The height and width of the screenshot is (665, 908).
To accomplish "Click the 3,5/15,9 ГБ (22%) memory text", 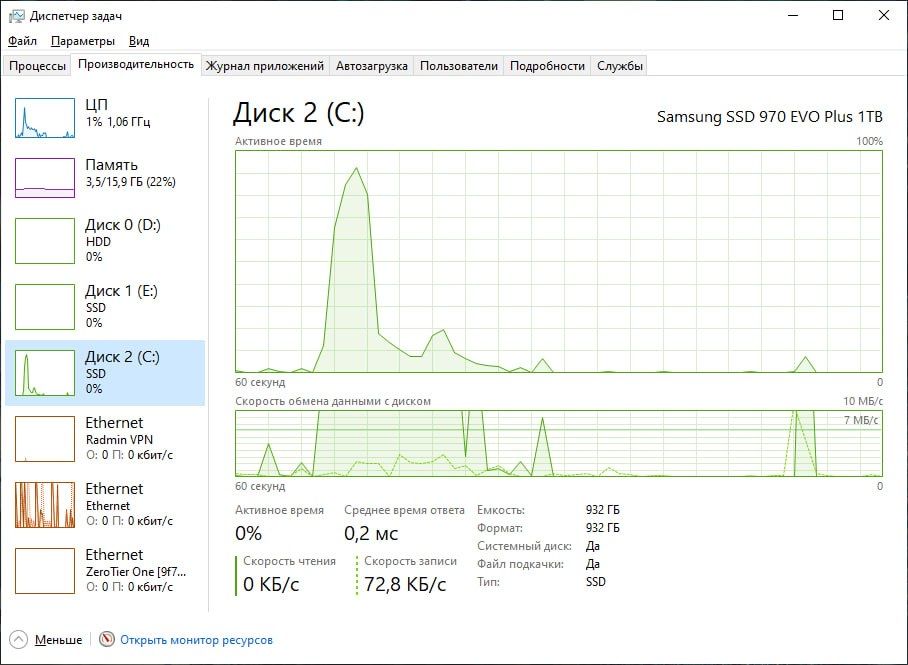I will point(131,182).
